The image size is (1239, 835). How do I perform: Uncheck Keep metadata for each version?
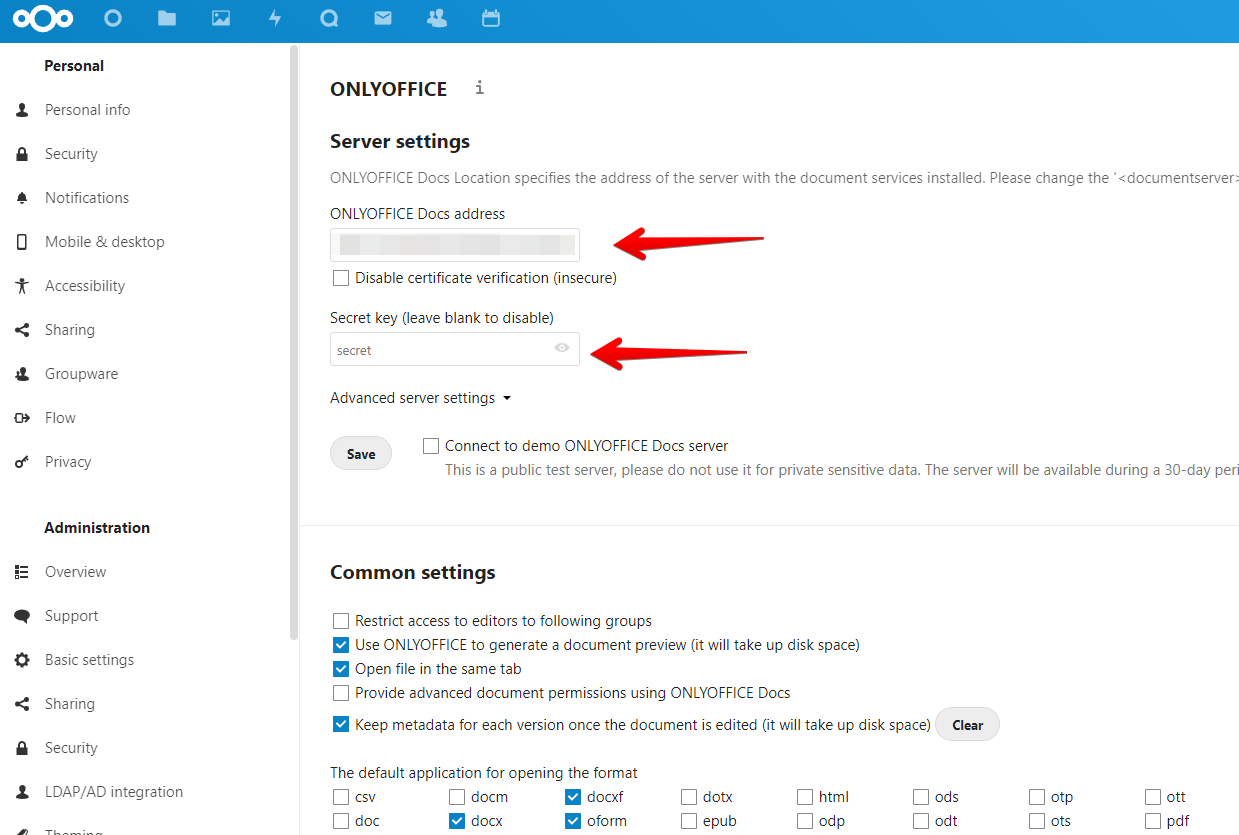[341, 725]
